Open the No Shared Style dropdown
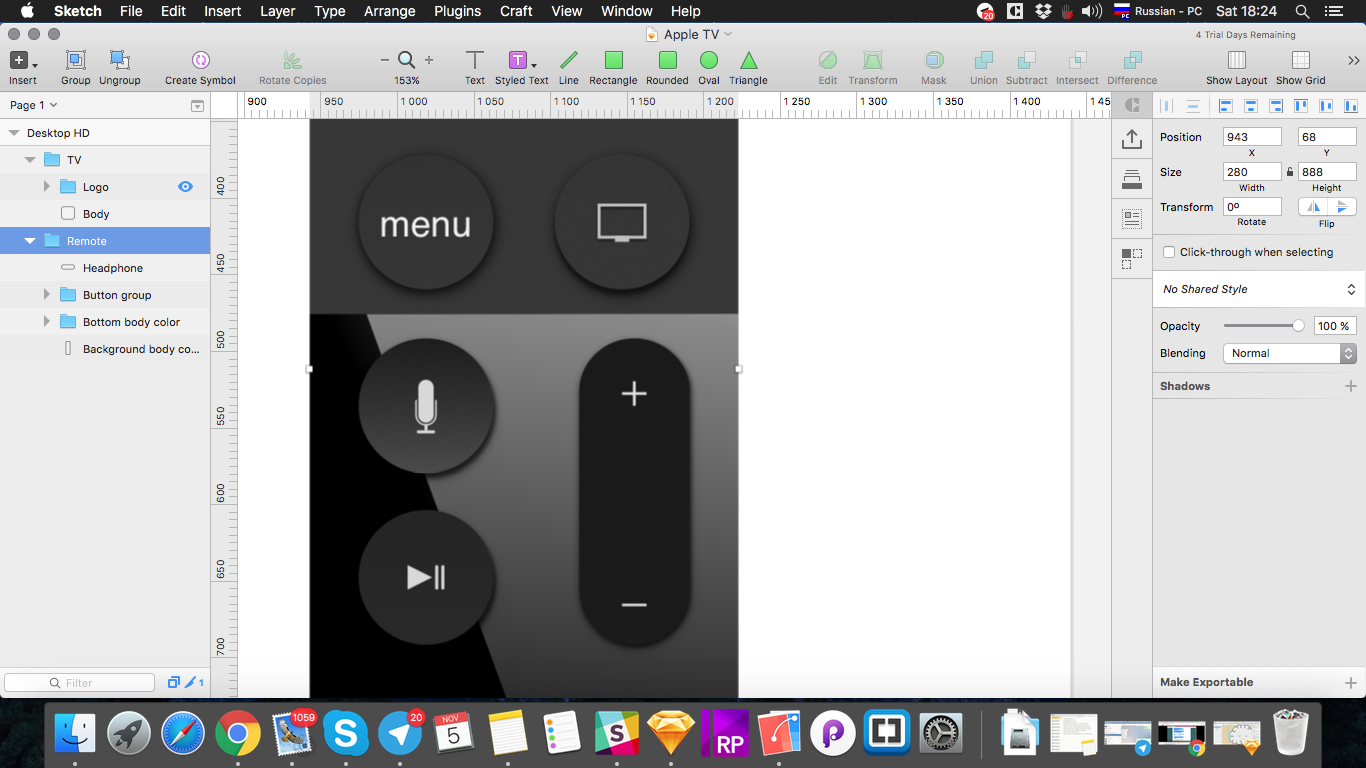Screen dimensions: 1366x768 (1259, 289)
